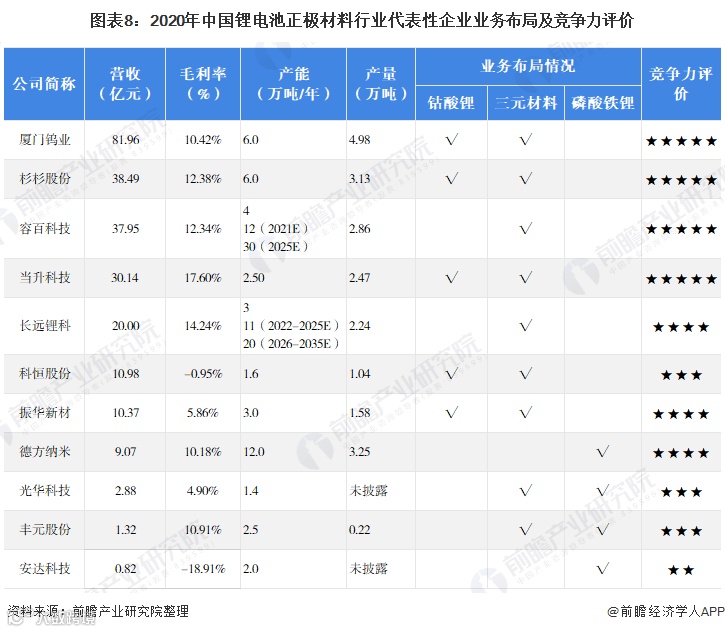Select company name 当升科技
Image resolution: width=725 pixels, height=632 pixels.
(x=44, y=277)
